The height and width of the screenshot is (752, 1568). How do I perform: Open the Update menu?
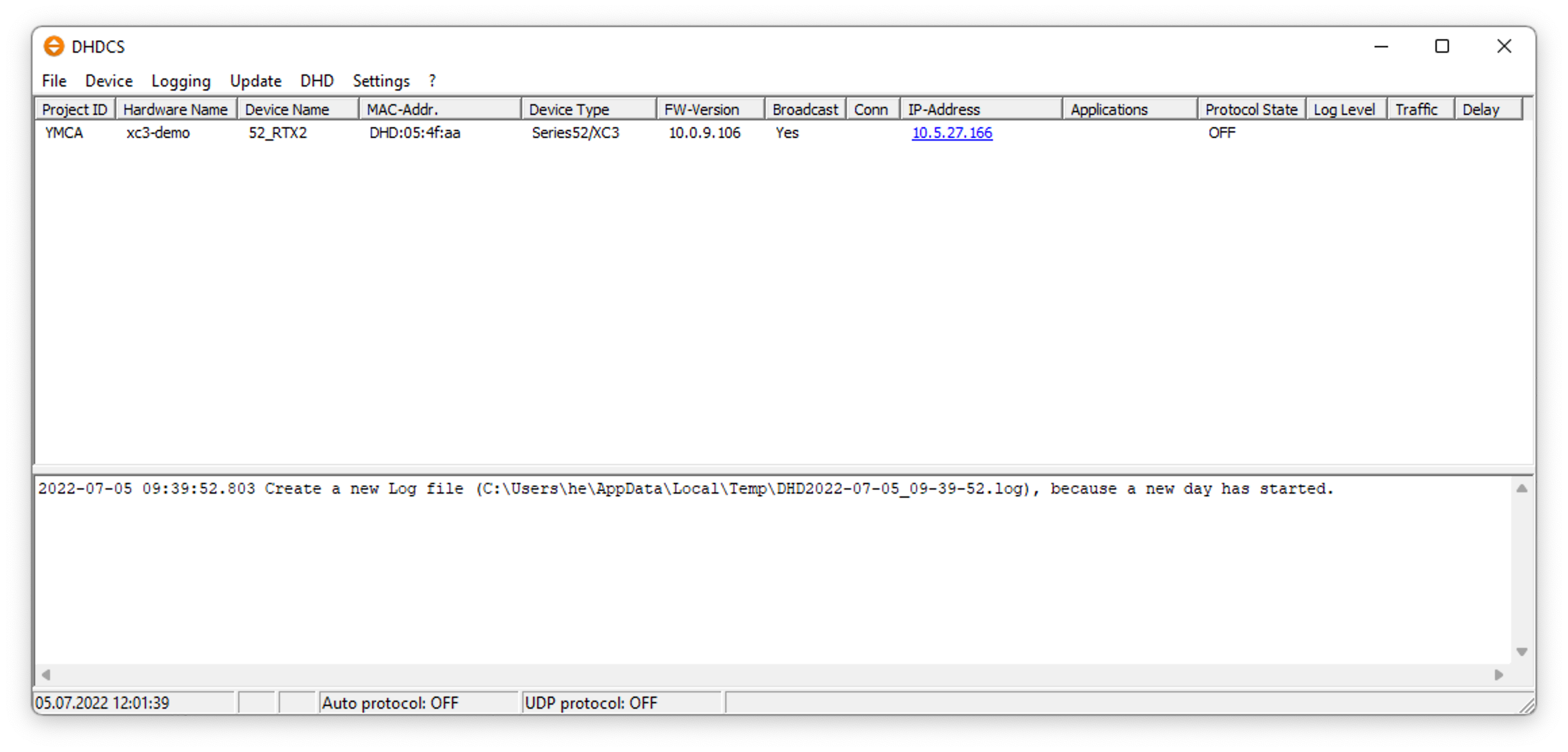[256, 81]
